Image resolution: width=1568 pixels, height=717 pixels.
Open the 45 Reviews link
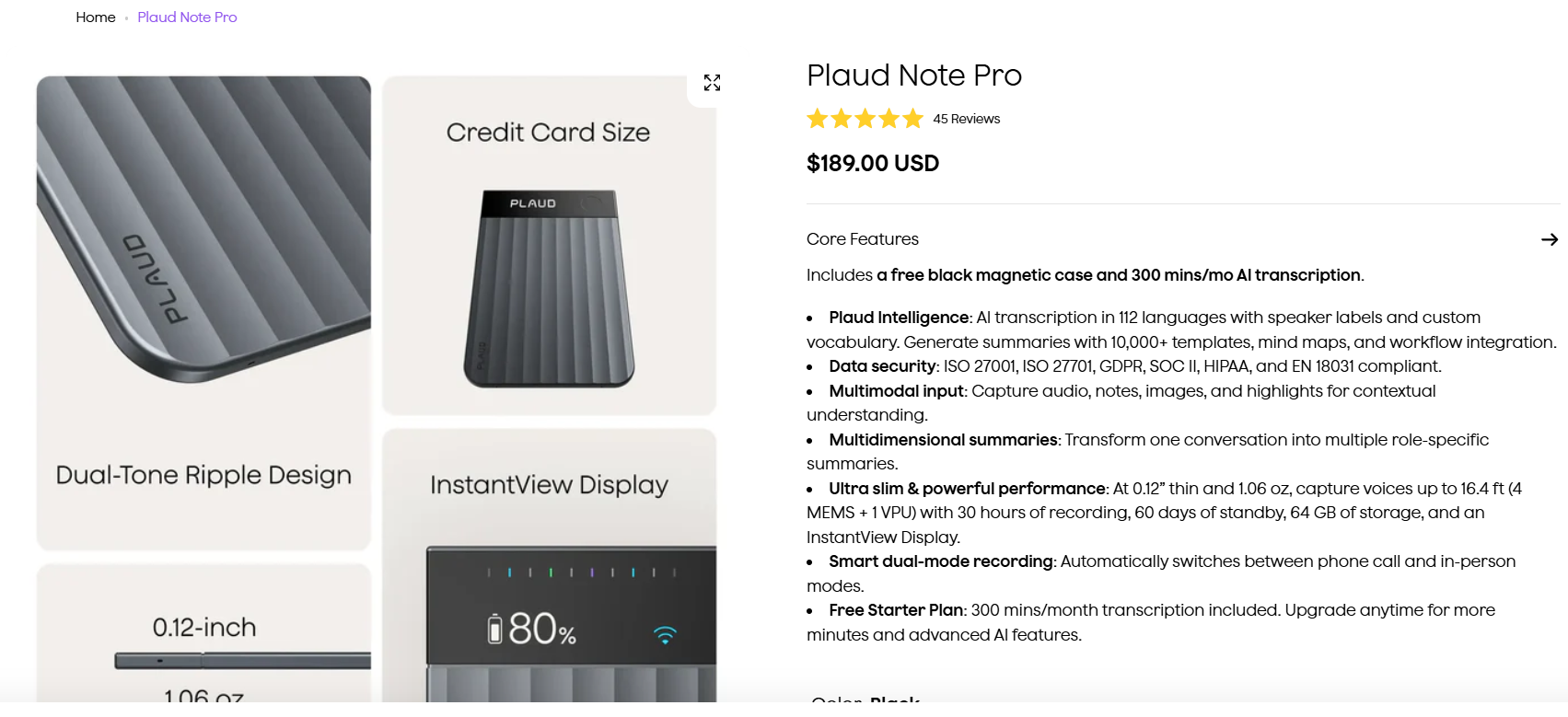pyautogui.click(x=965, y=118)
